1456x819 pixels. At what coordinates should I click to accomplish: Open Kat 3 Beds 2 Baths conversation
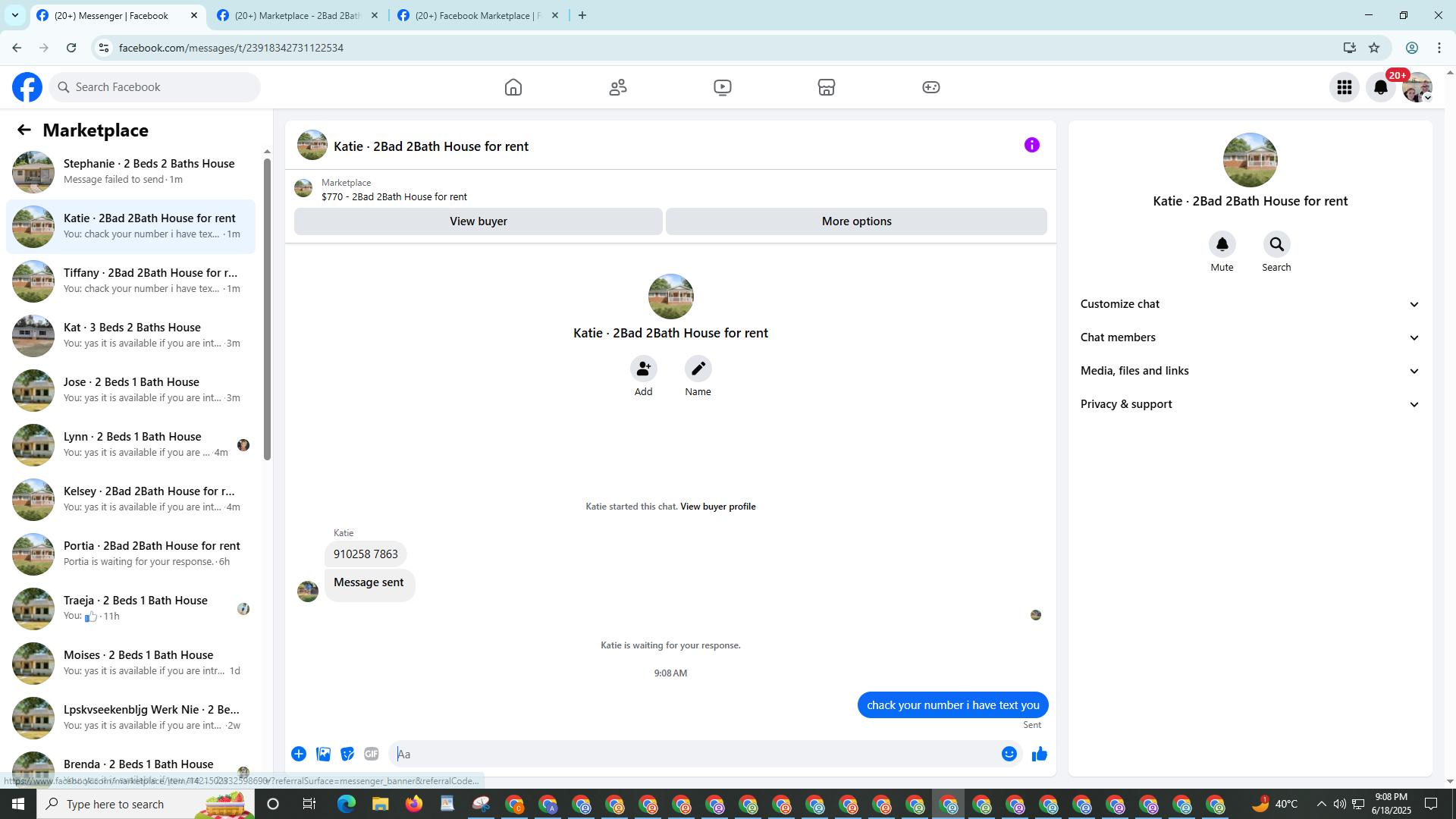click(131, 336)
